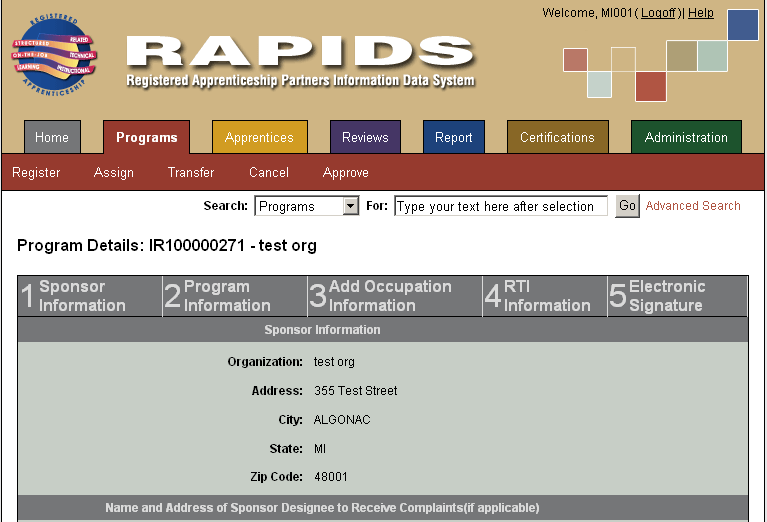Expand the Search category dropdown showing Programs

pyautogui.click(x=307, y=206)
